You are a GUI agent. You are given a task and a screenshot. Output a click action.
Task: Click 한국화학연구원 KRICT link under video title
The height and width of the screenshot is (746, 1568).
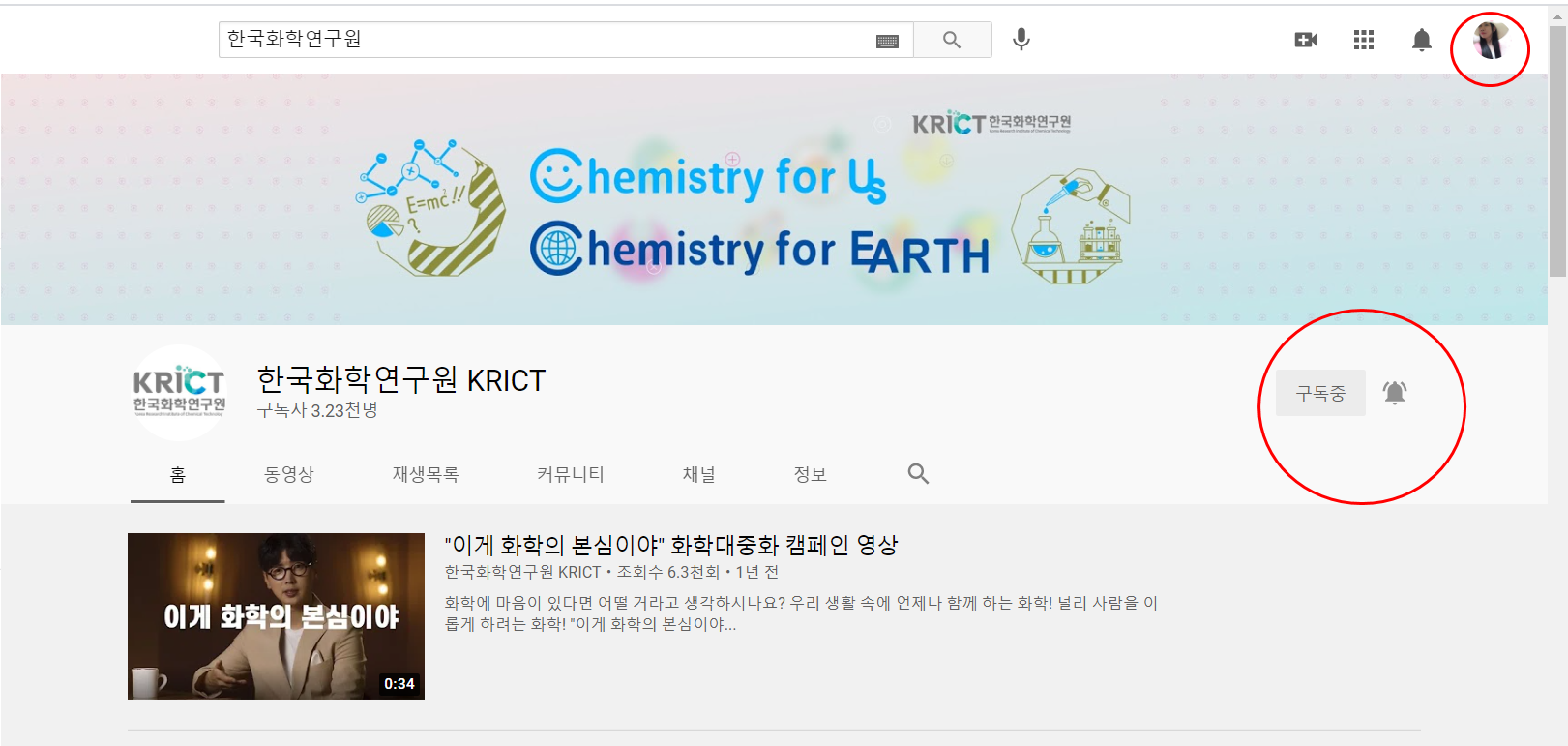coord(523,572)
